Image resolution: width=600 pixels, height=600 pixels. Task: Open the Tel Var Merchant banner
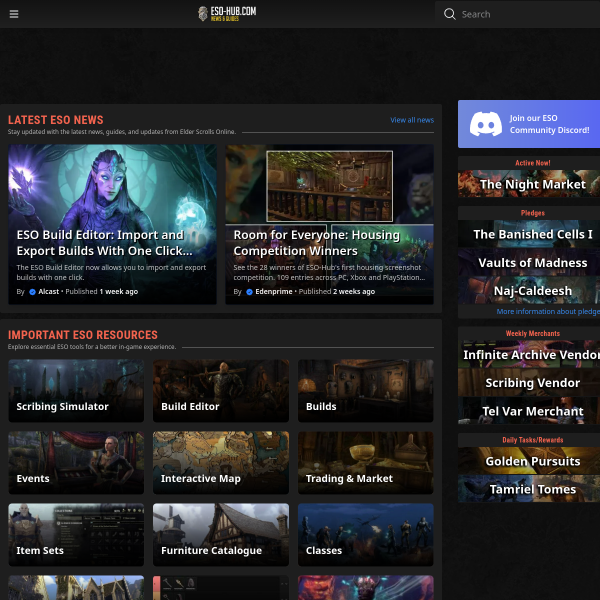point(529,411)
